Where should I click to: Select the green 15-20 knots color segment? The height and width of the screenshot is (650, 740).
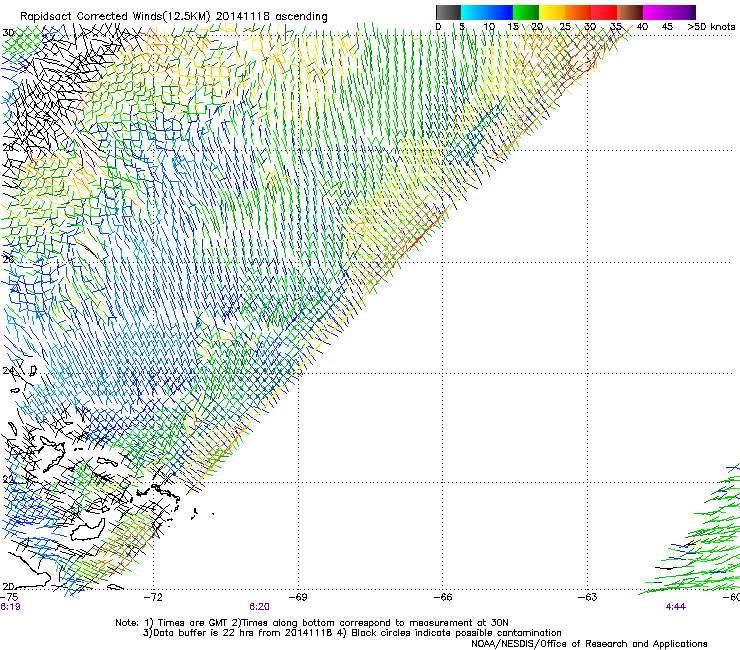pyautogui.click(x=526, y=12)
